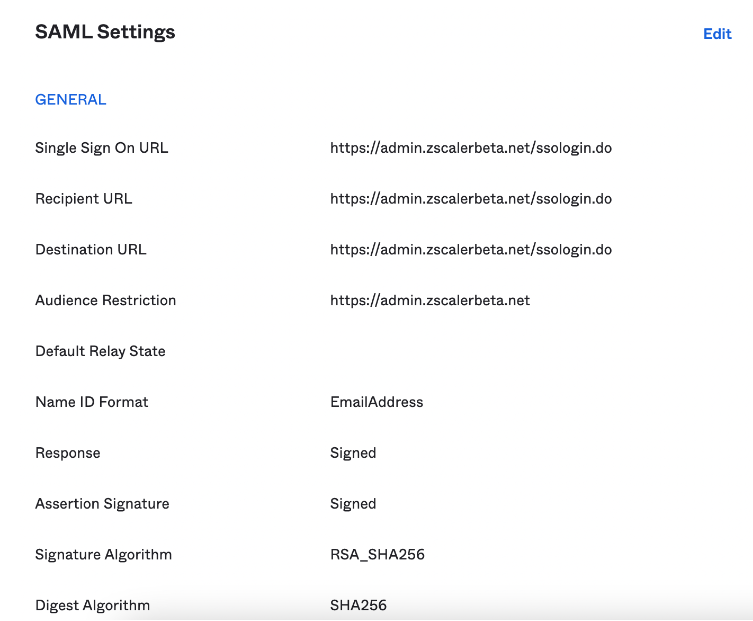Screen dimensions: 753x621
Task: Select the Destination URL label
Action: click(90, 250)
